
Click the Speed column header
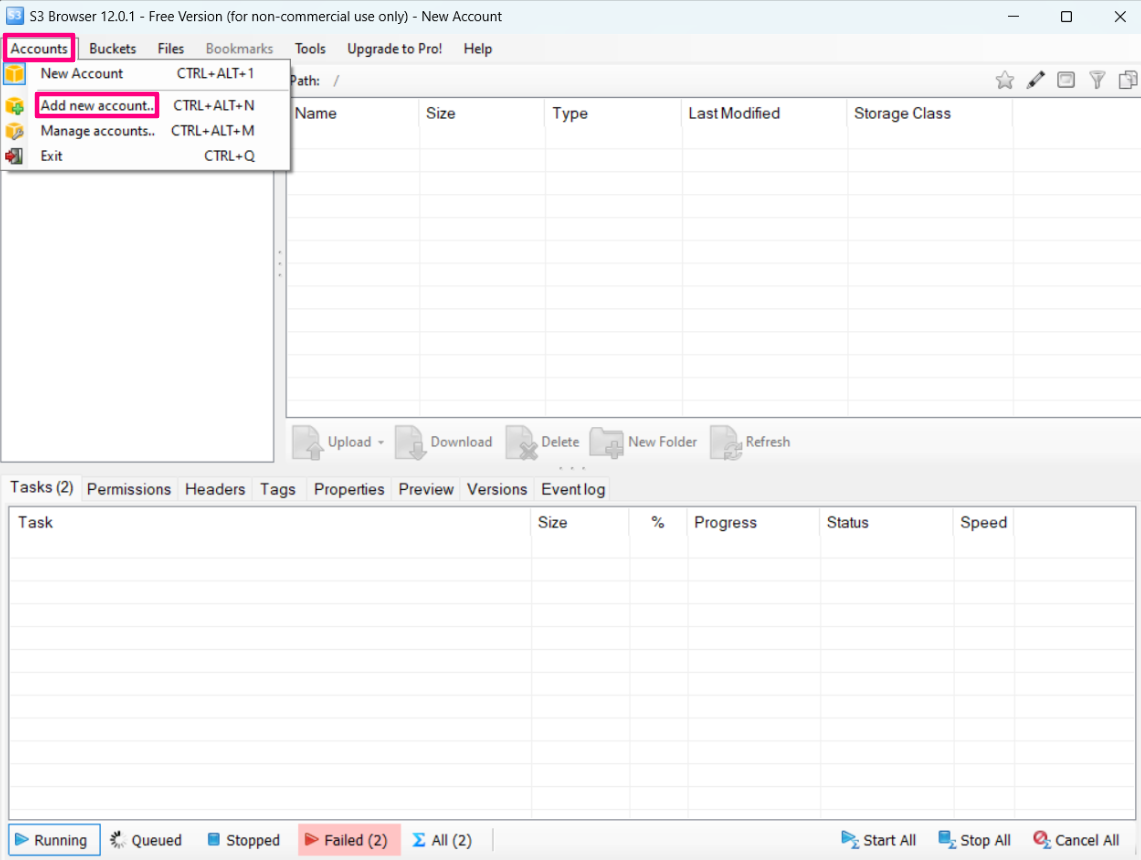click(x=983, y=522)
